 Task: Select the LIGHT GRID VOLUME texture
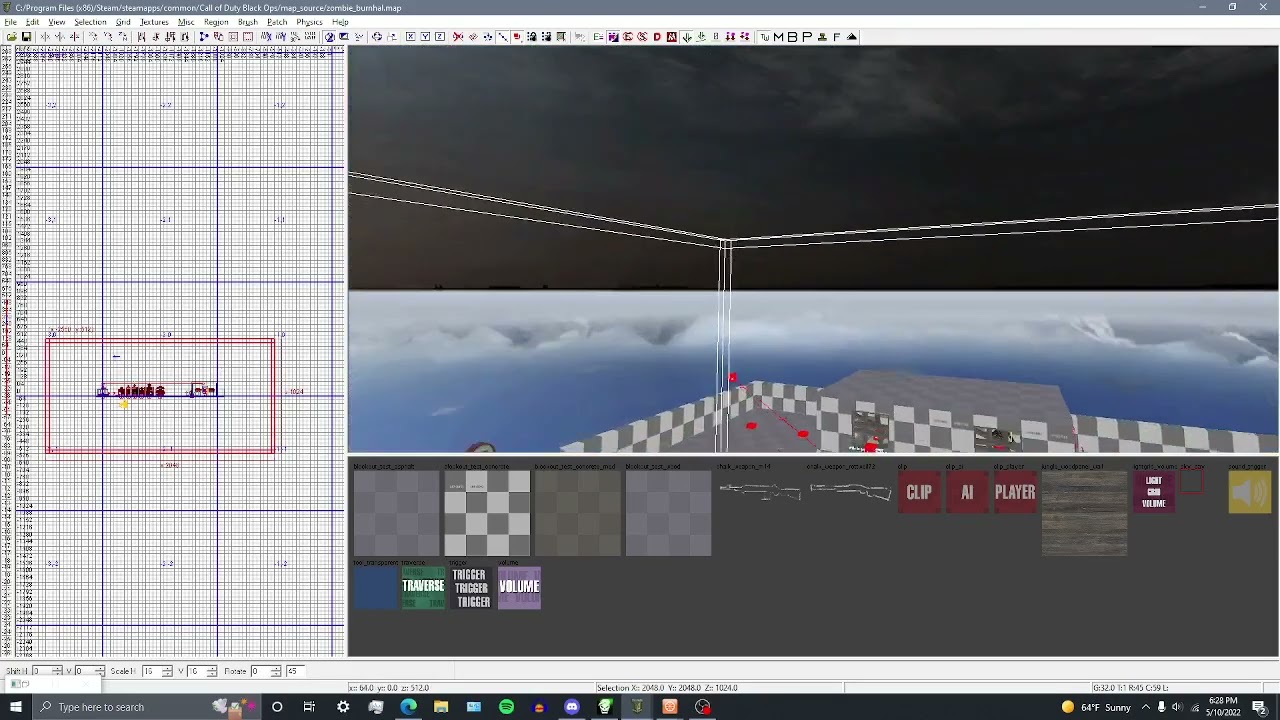1154,492
